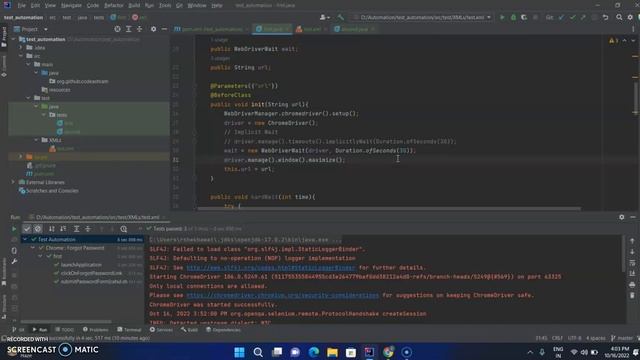The height and width of the screenshot is (360, 640).
Task: Select launchApplication test result
Action: pos(81,265)
